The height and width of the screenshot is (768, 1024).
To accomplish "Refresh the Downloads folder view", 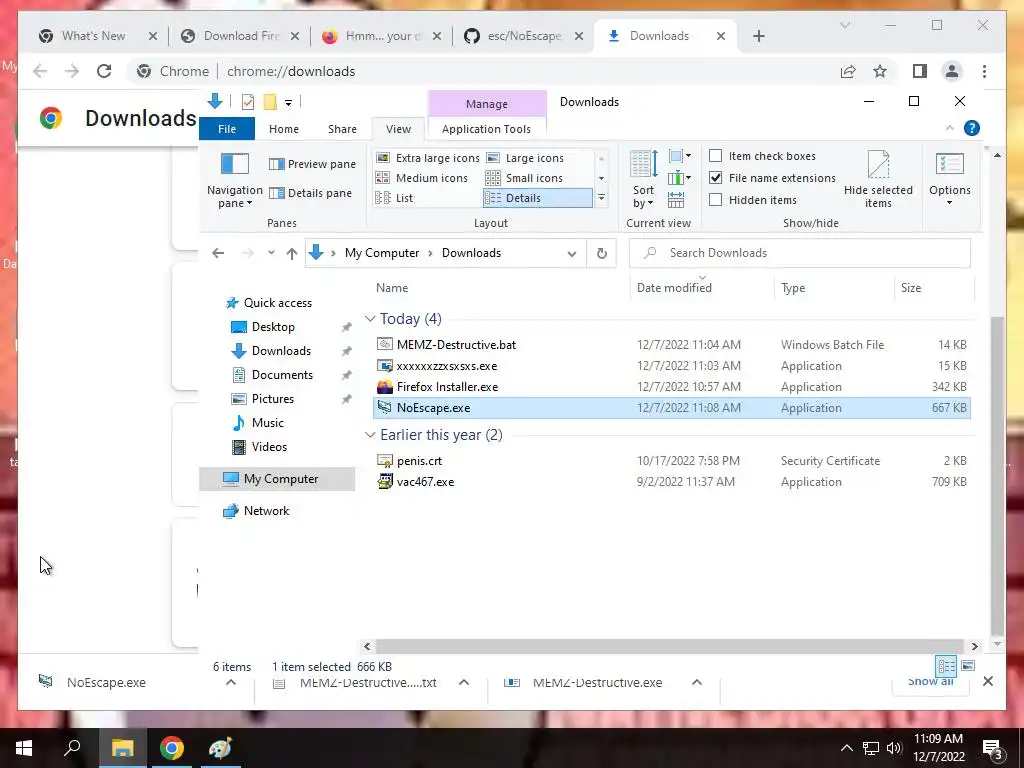I will pos(601,253).
